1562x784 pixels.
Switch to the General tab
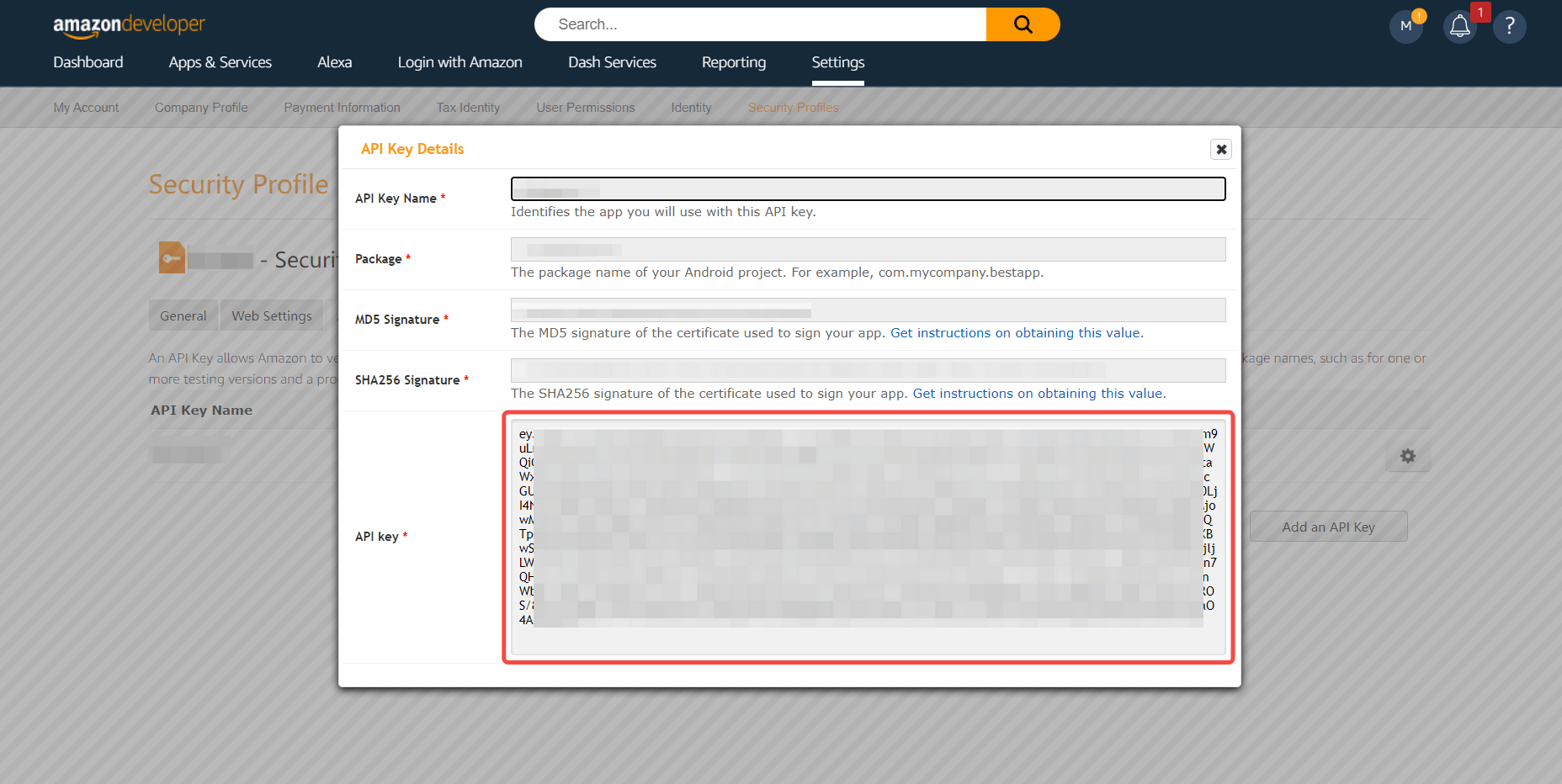tap(183, 315)
